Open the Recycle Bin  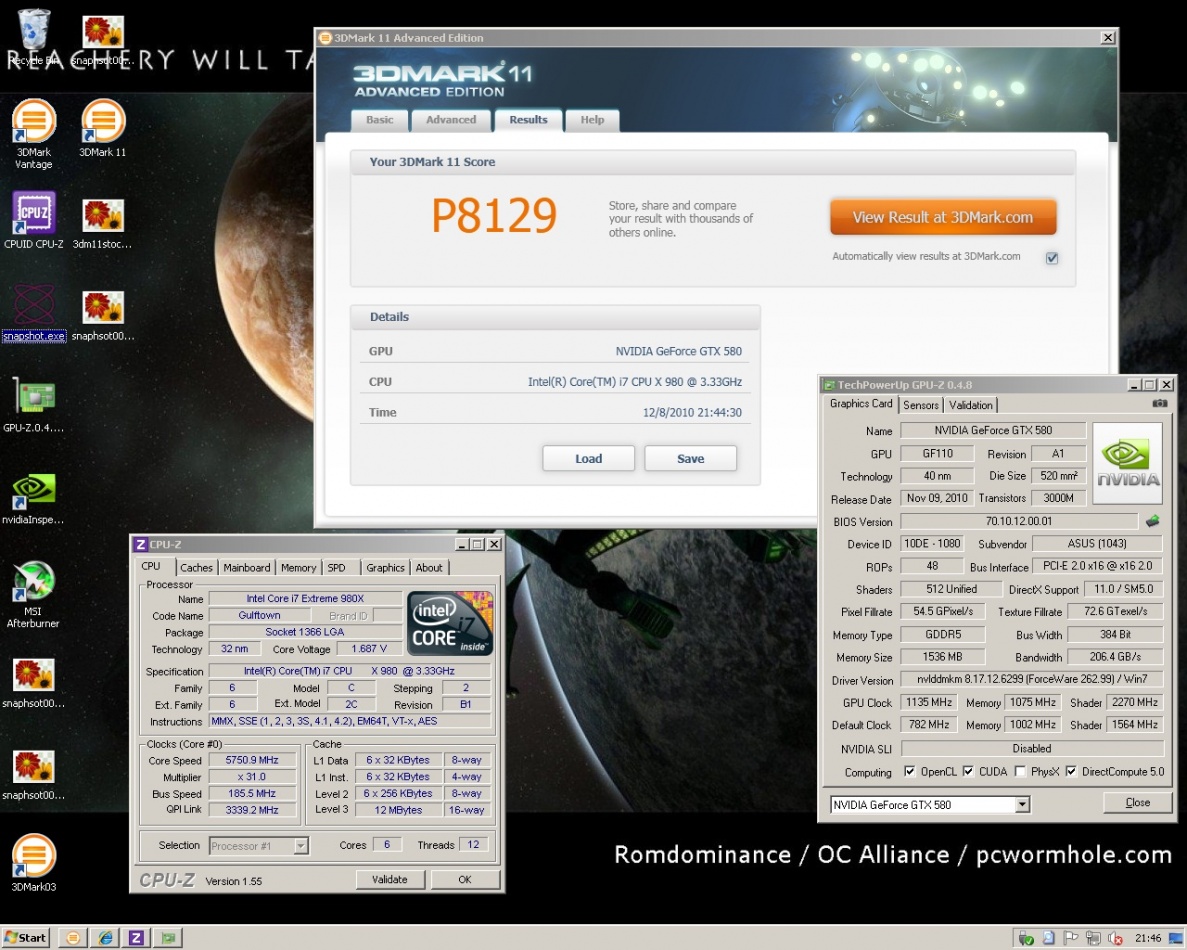click(x=33, y=32)
